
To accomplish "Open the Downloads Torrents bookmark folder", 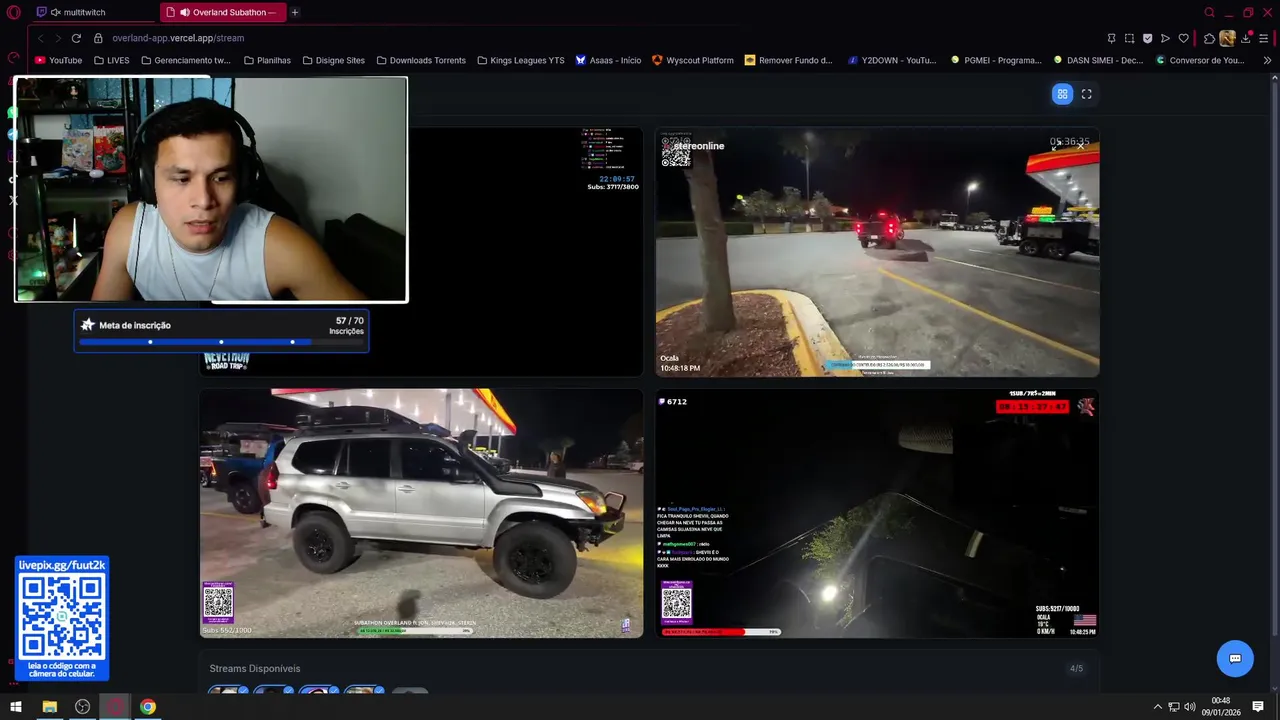I will pos(421,60).
